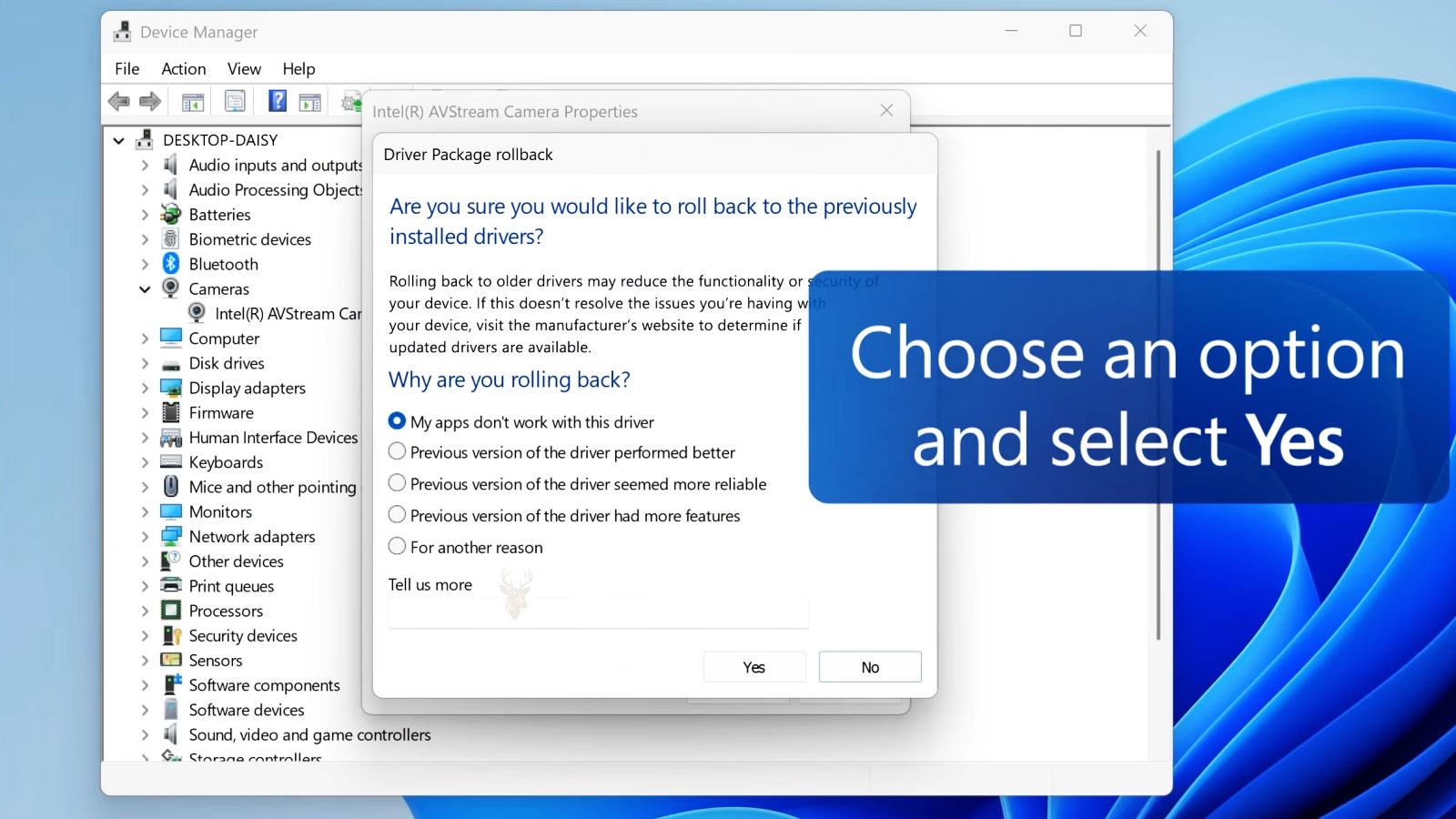This screenshot has height=819, width=1456.
Task: Collapse the DESKTOP-DAISY root node
Action: 119,140
